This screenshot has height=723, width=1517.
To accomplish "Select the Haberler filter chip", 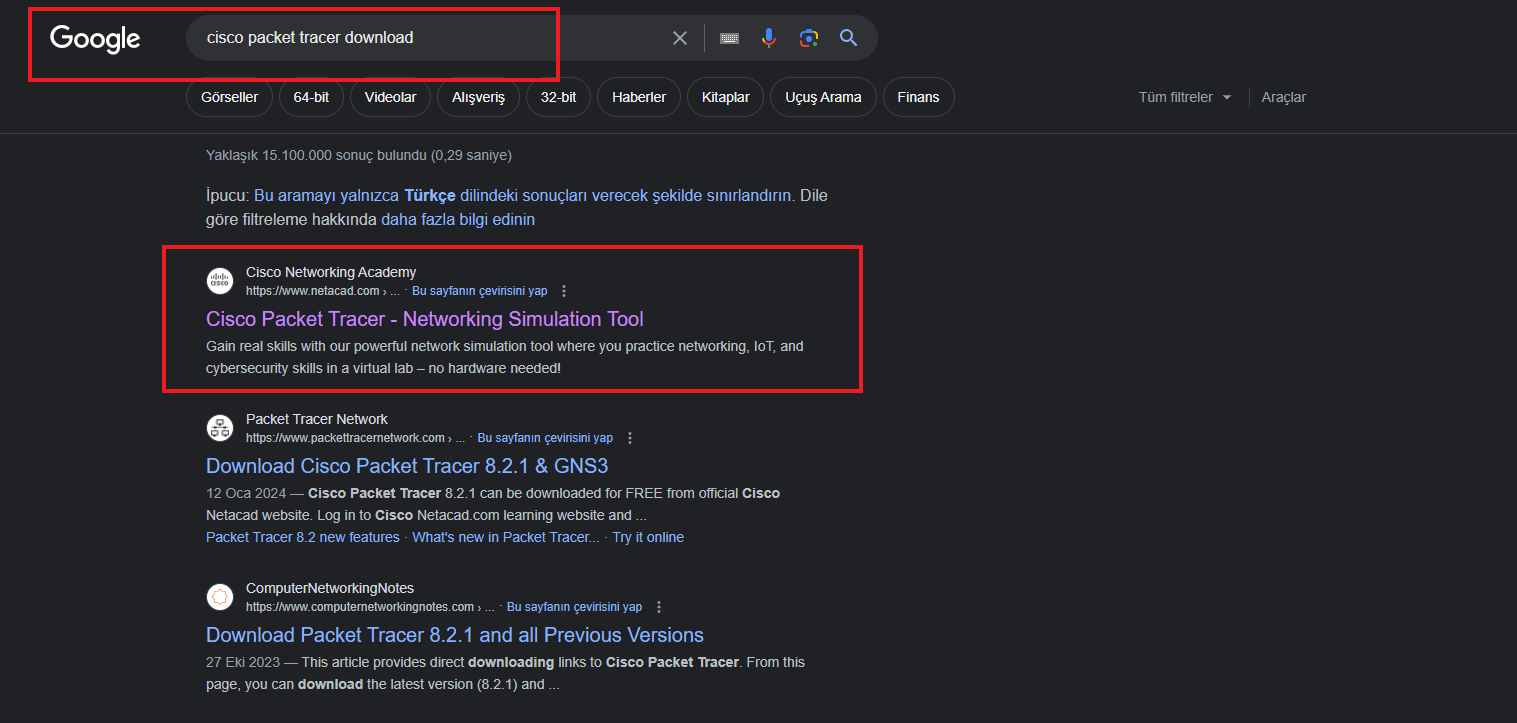I will point(639,97).
